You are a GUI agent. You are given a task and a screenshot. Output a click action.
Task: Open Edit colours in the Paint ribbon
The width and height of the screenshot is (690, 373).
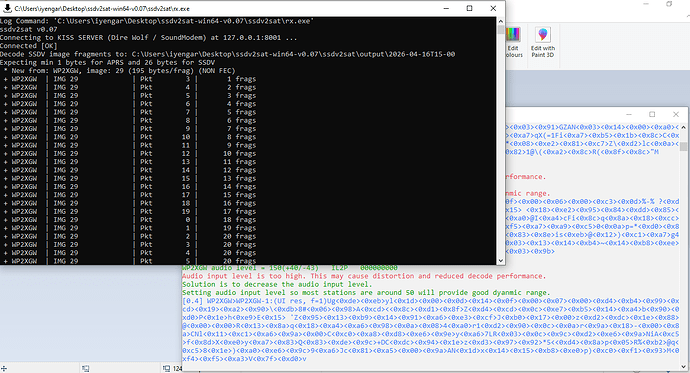tap(514, 43)
